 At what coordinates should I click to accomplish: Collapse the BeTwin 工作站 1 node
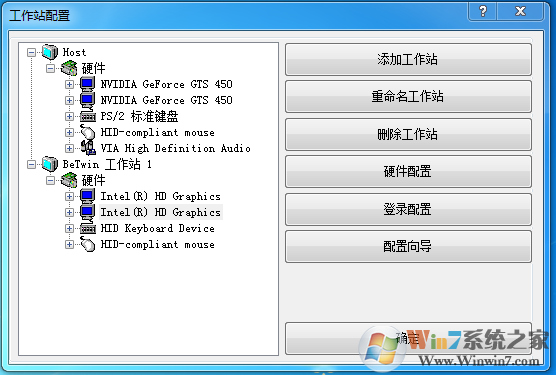(x=31, y=164)
